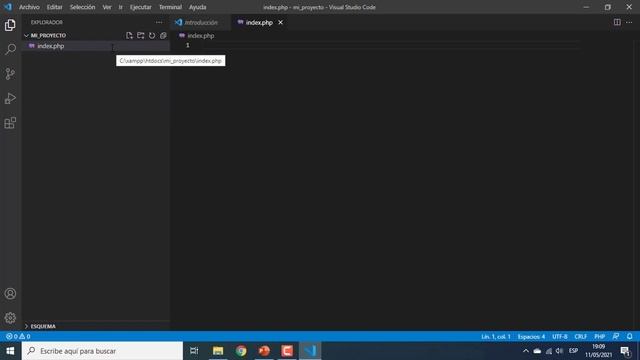Show hidden system tray icons
The height and width of the screenshot is (360, 640).
click(526, 351)
